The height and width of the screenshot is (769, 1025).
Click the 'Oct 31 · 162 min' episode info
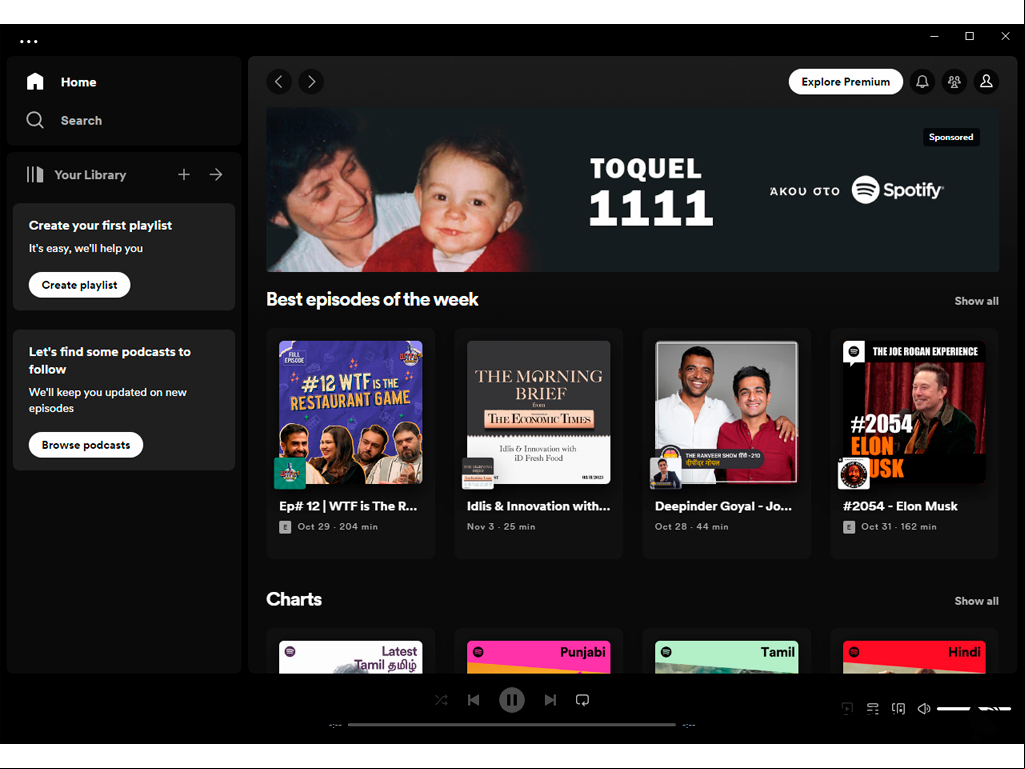click(899, 526)
